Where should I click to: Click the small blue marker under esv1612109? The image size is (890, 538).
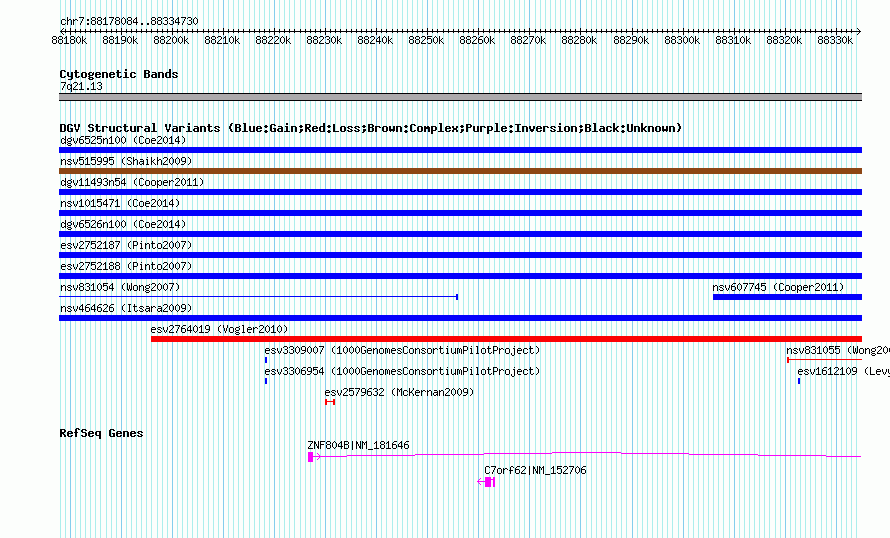(x=799, y=381)
